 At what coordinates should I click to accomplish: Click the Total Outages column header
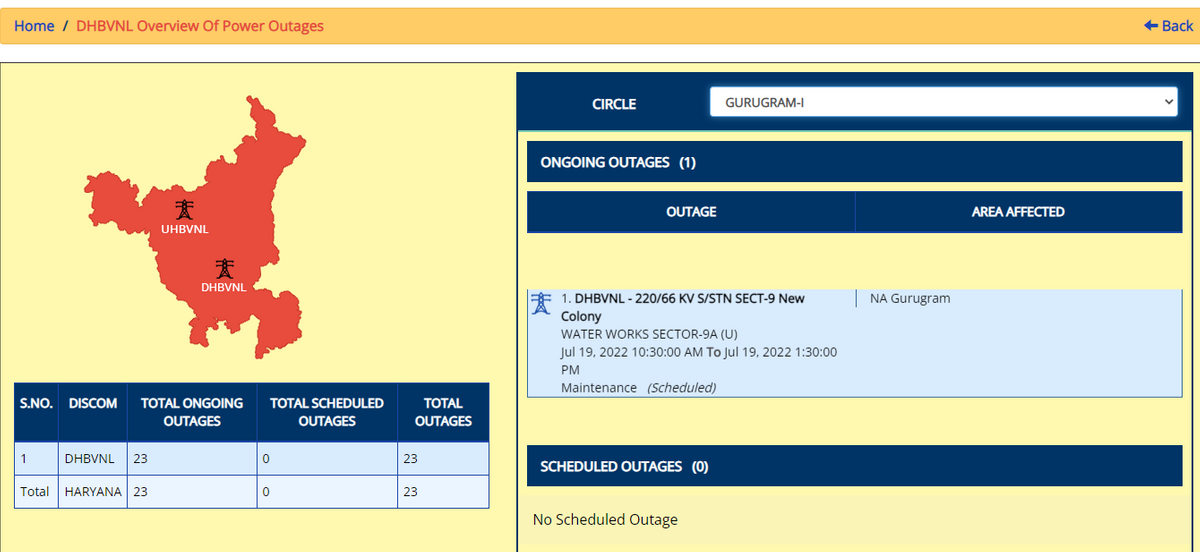442,412
